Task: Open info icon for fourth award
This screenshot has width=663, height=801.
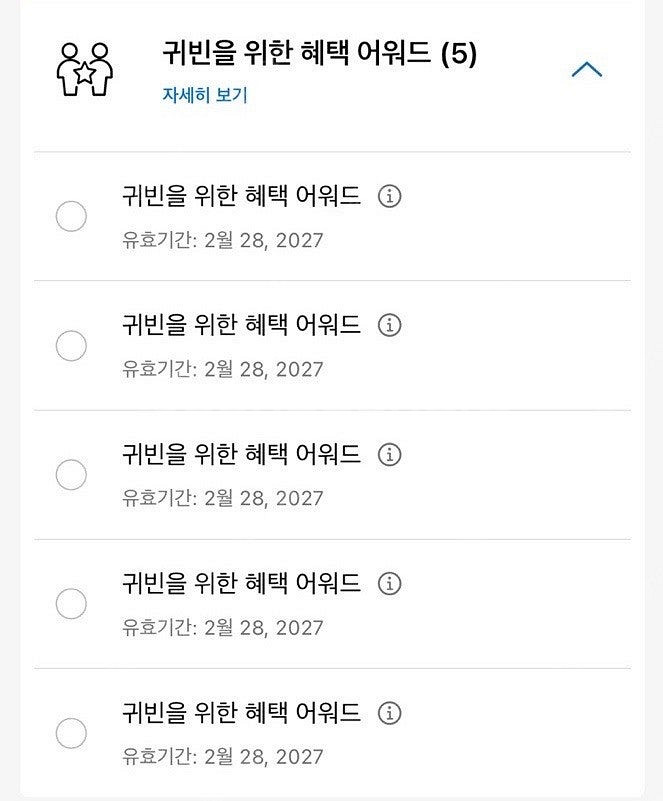Action: tap(390, 583)
